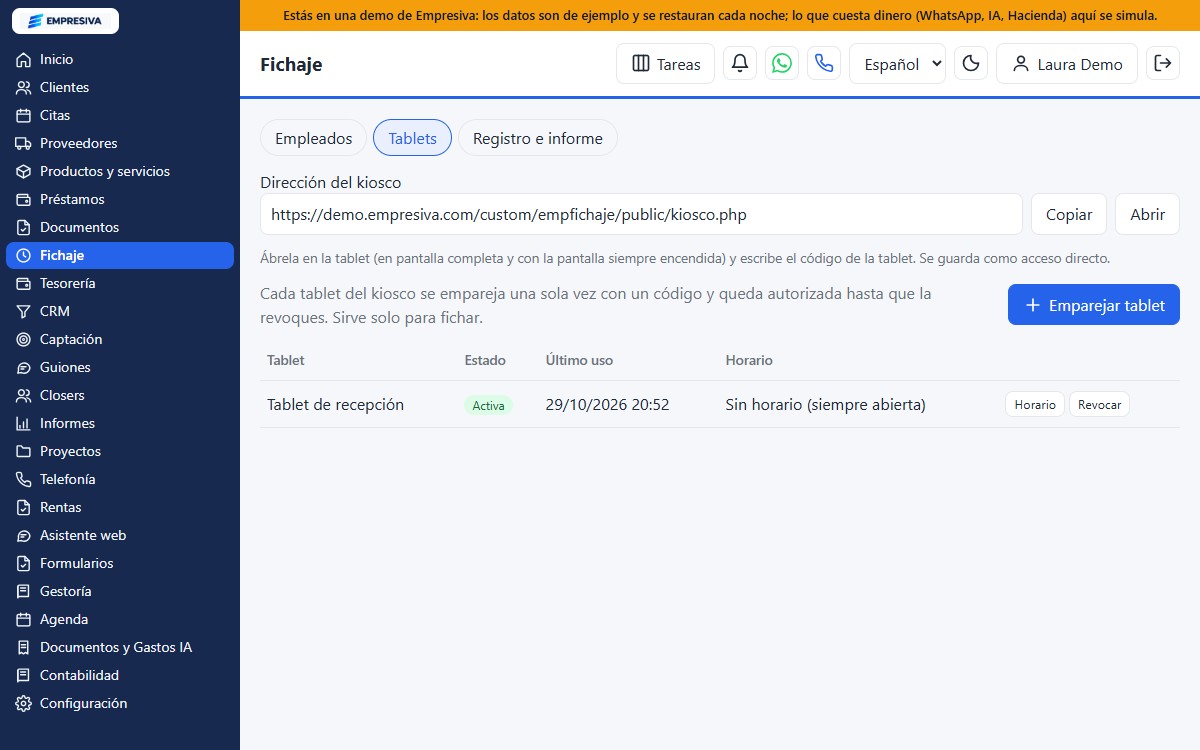1200x750 pixels.
Task: Go to Contabilidad in the sidebar
Action: tap(120, 676)
